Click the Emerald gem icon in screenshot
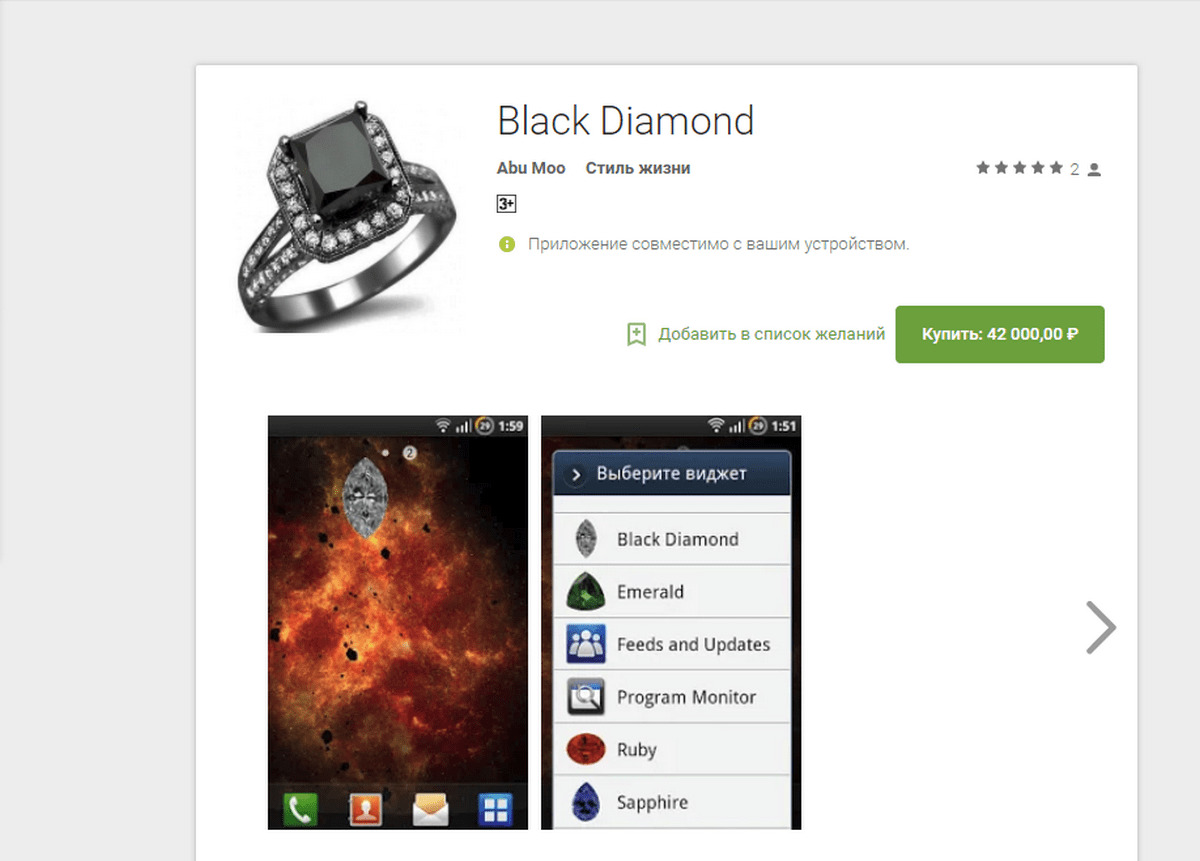This screenshot has height=861, width=1200. 586,592
